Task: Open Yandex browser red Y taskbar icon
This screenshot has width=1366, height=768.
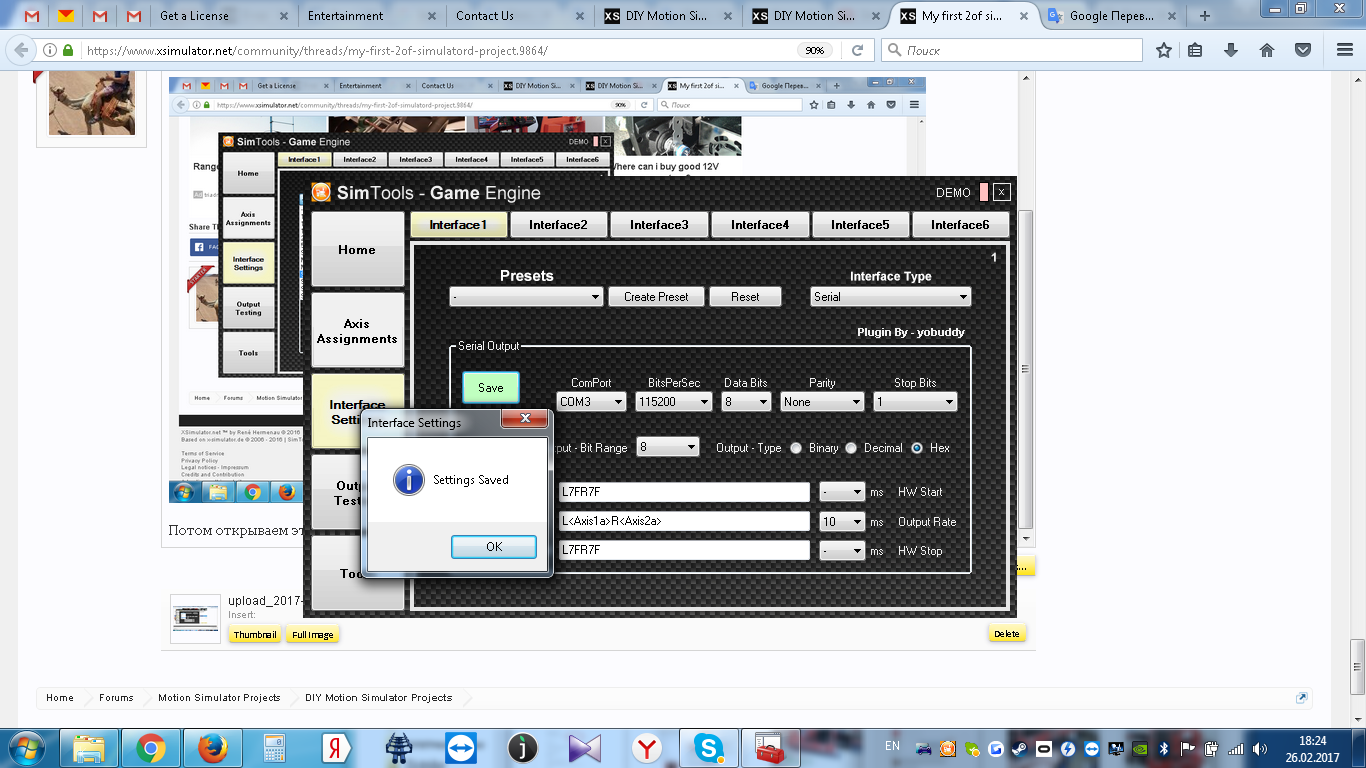Action: point(648,748)
